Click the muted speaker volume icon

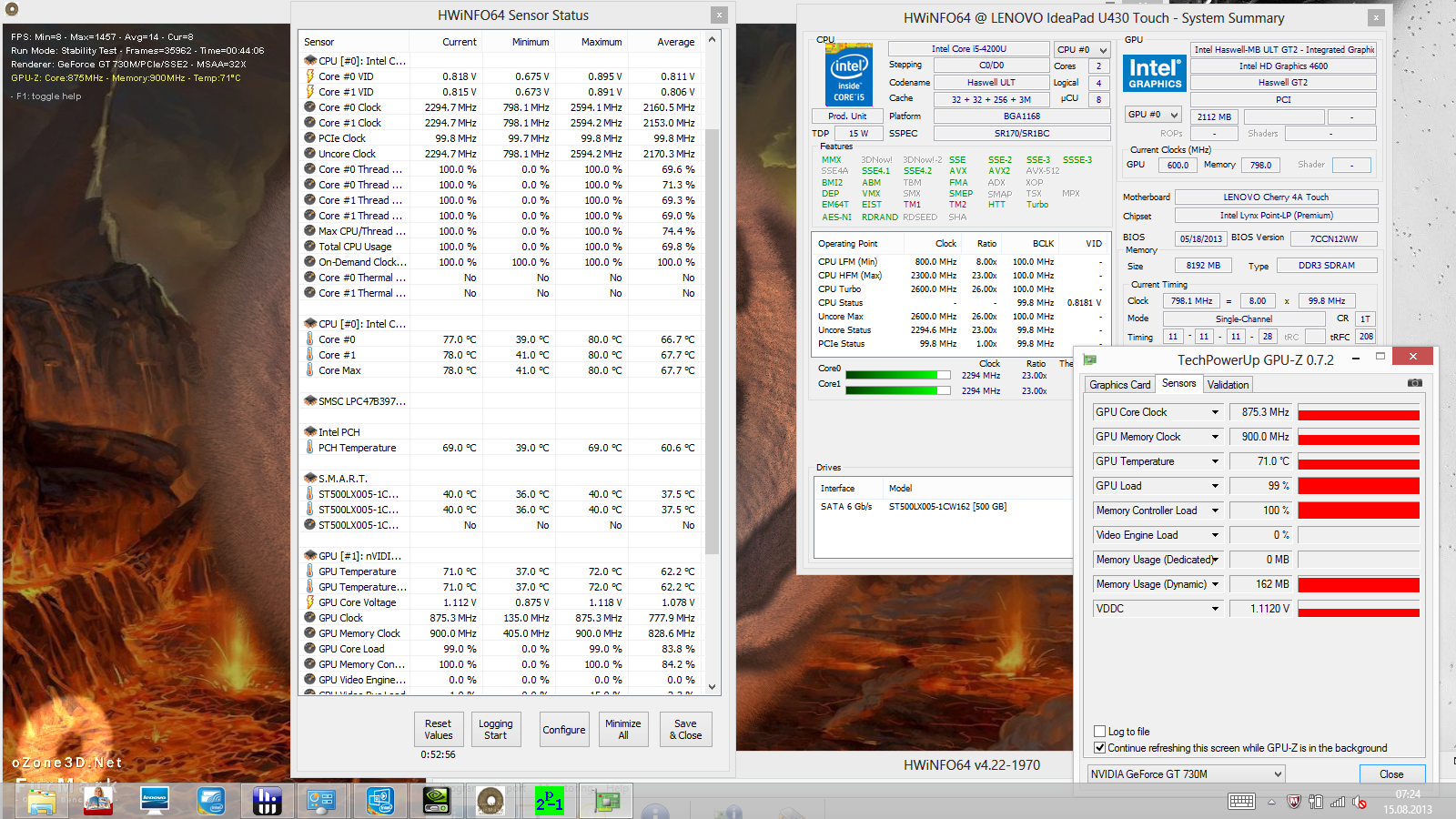pos(1360,802)
